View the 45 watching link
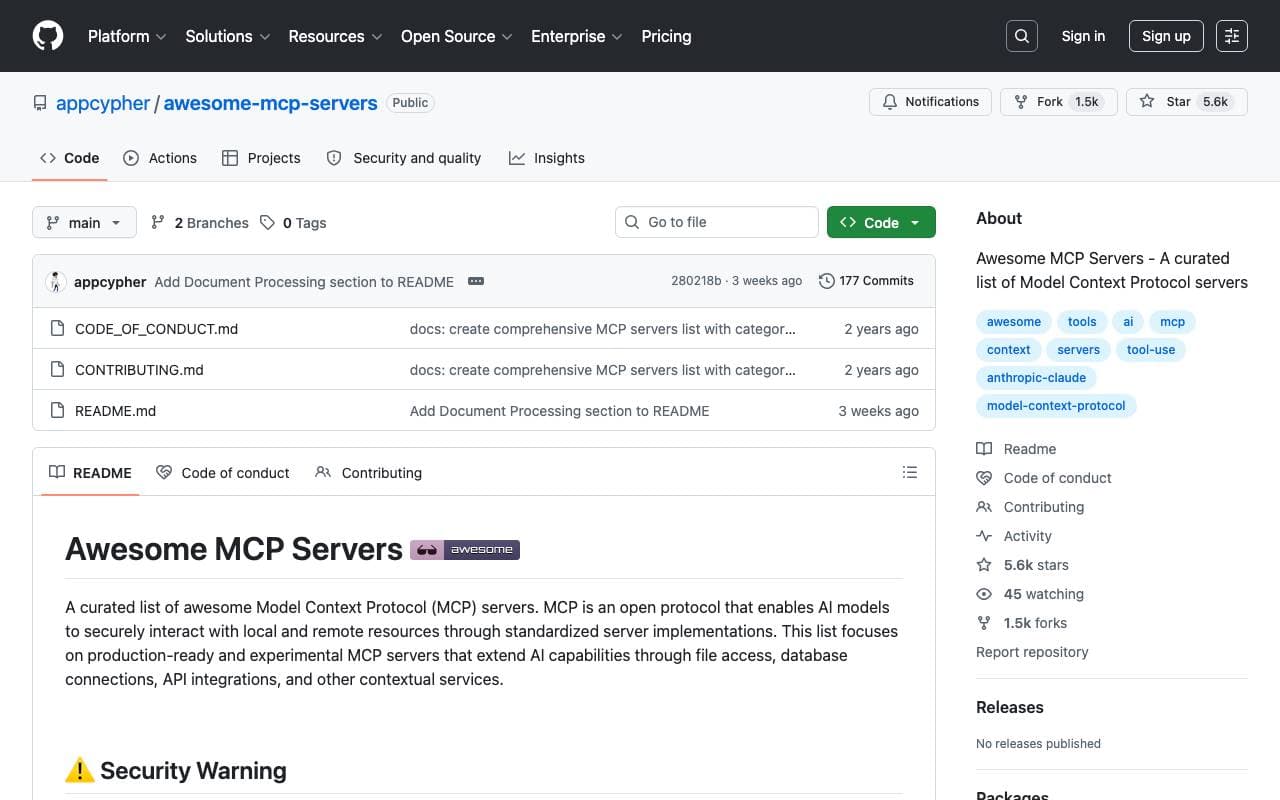The width and height of the screenshot is (1280, 800). point(1030,594)
